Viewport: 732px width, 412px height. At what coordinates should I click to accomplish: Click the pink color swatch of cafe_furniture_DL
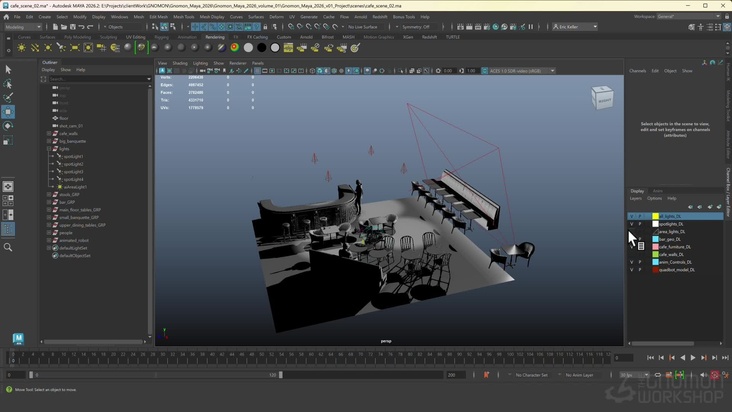[x=655, y=247]
